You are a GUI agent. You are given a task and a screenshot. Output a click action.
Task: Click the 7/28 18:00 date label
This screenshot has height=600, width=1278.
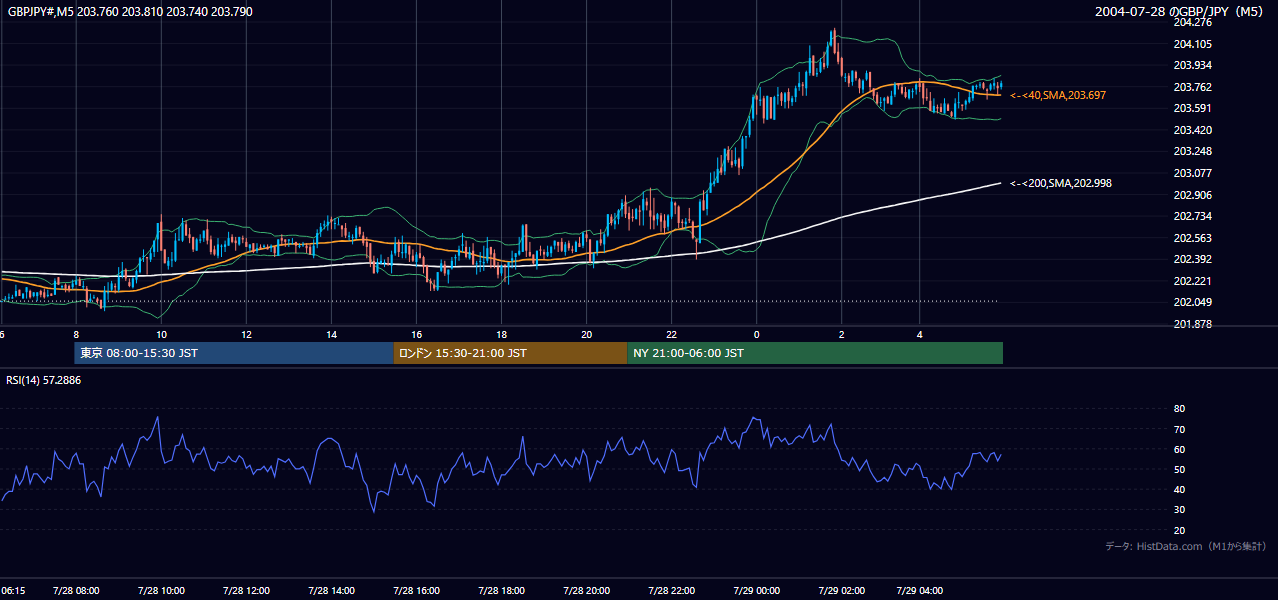click(x=501, y=590)
